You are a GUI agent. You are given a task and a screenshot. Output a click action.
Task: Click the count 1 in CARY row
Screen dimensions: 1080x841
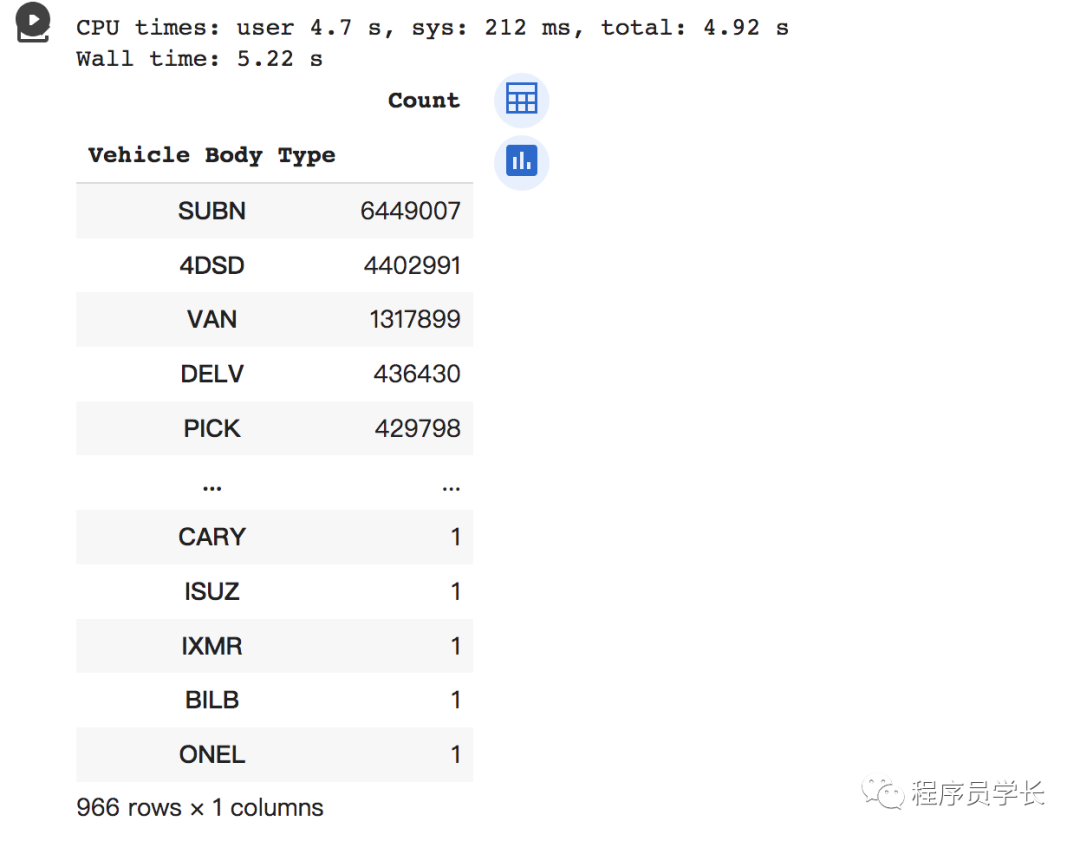[455, 537]
